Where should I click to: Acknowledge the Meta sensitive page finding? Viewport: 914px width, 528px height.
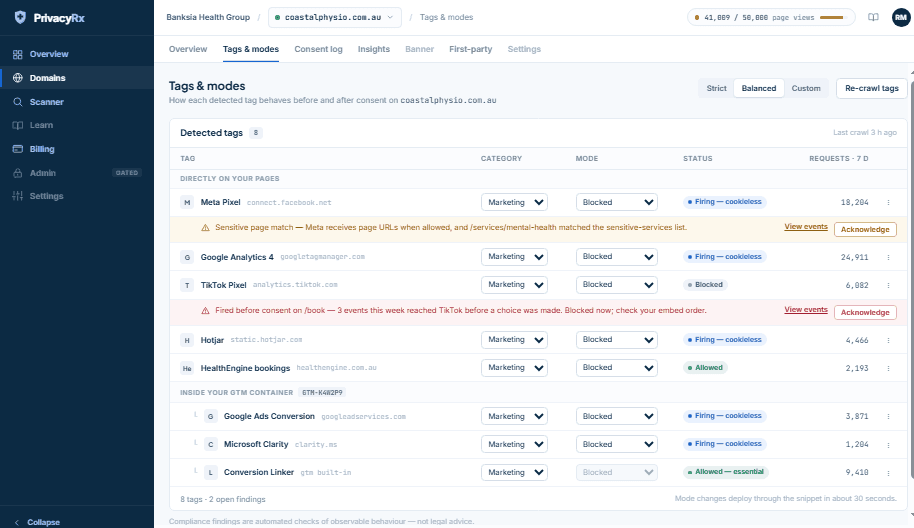[865, 230]
